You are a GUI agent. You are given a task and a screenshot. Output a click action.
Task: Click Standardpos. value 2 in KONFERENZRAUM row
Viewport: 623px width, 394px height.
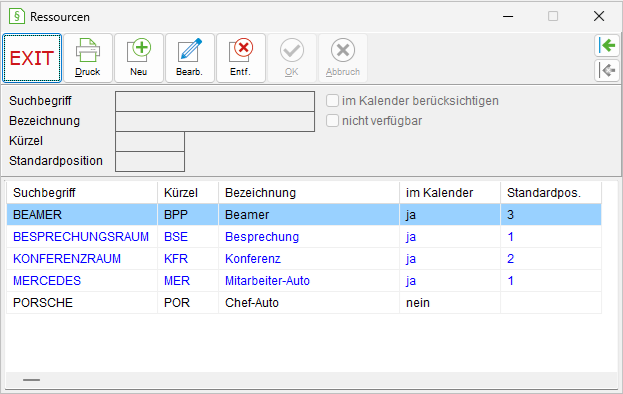551,259
